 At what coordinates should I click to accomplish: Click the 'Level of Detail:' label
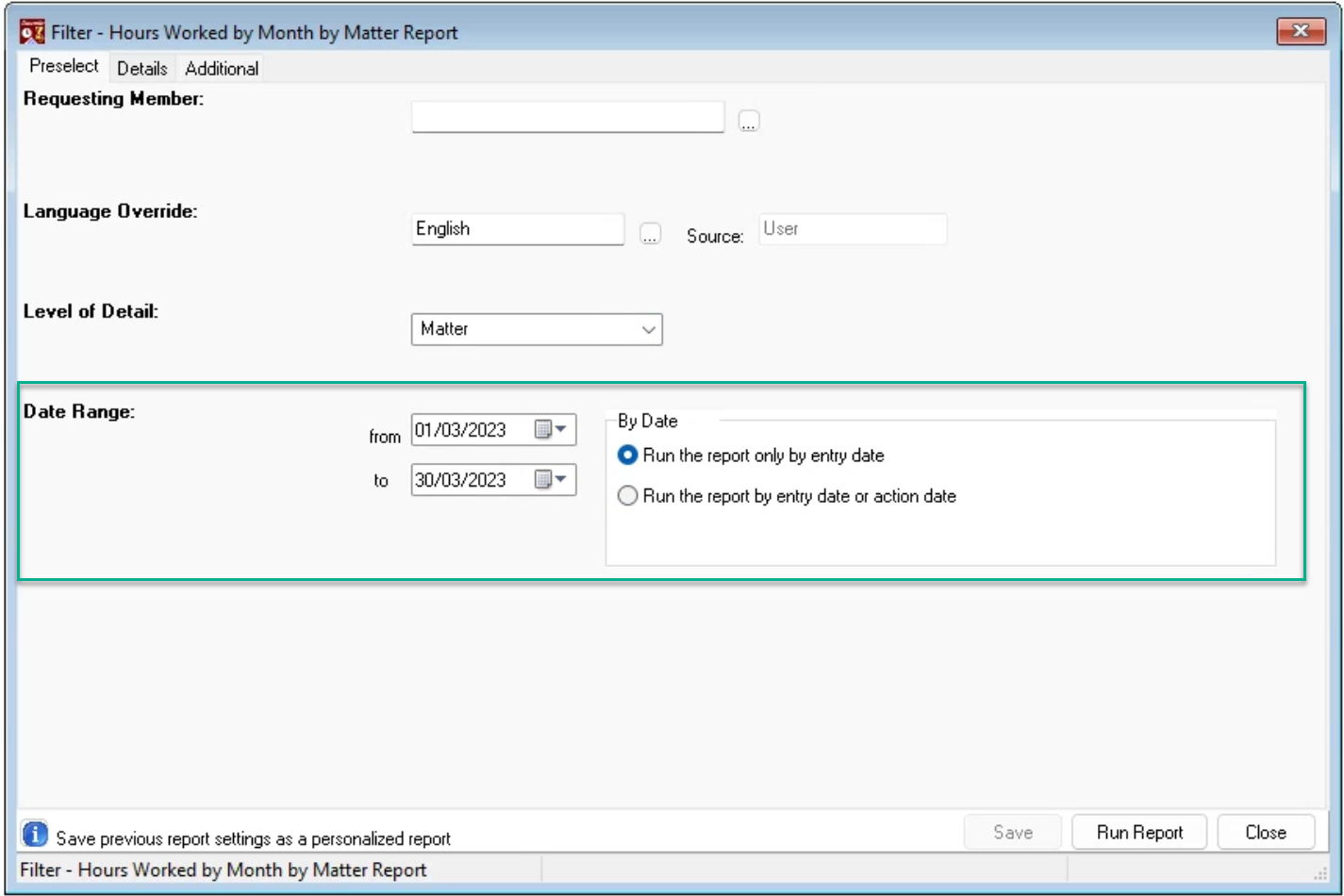tap(91, 310)
